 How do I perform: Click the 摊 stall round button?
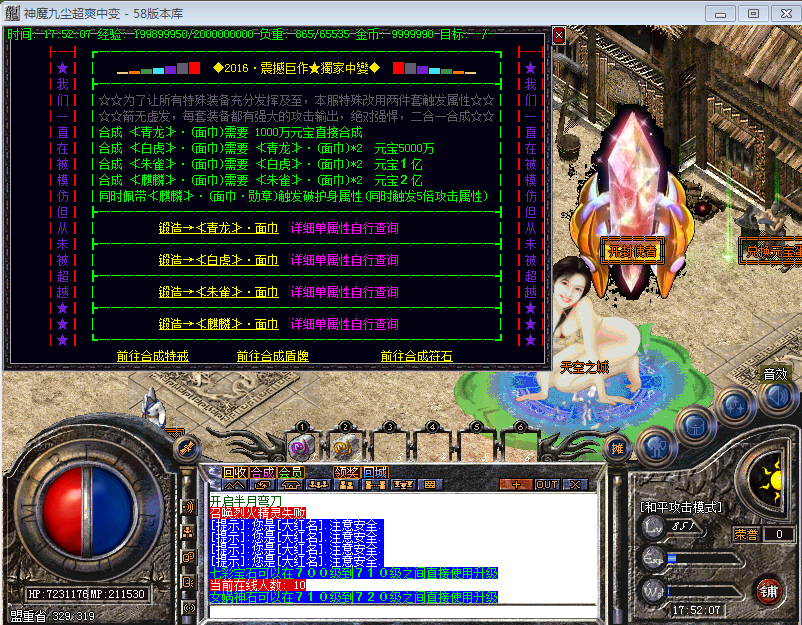[617, 449]
